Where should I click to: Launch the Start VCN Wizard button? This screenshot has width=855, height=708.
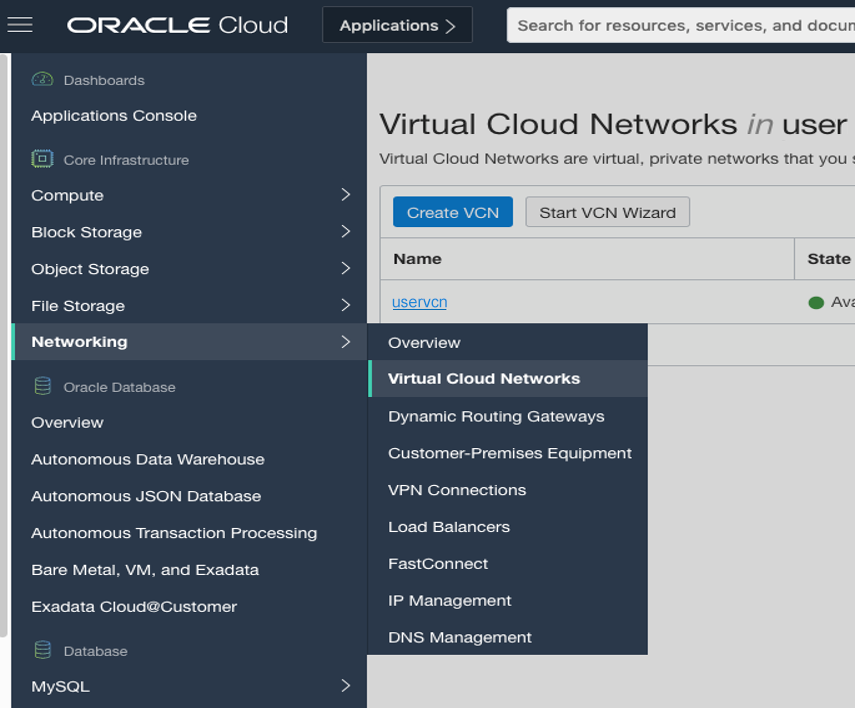(x=607, y=212)
